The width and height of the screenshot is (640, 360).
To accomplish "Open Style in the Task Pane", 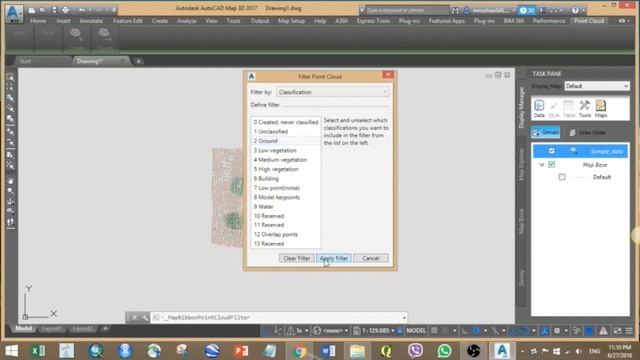I will [x=554, y=109].
